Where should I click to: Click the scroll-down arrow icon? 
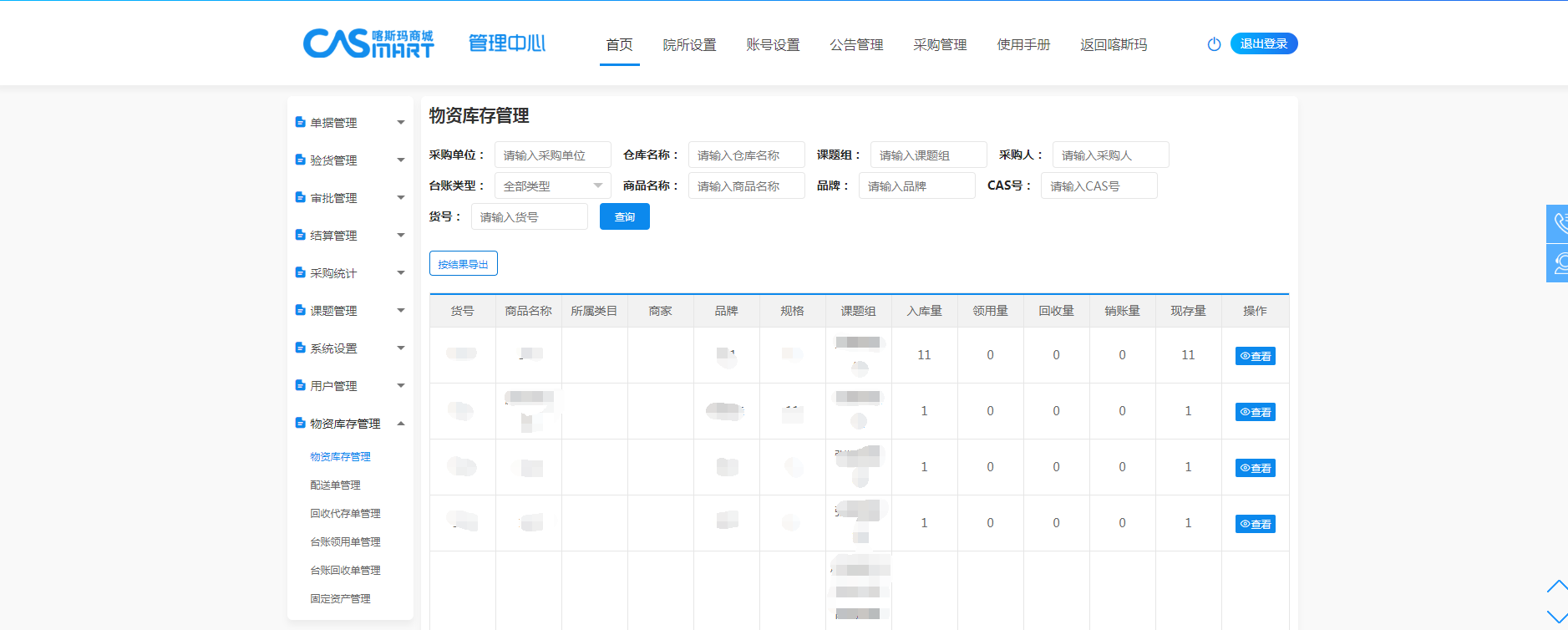(1556, 617)
